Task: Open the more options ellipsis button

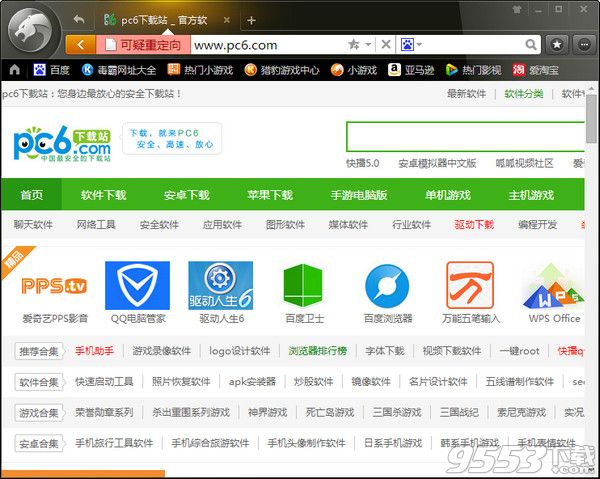Action: (x=584, y=45)
